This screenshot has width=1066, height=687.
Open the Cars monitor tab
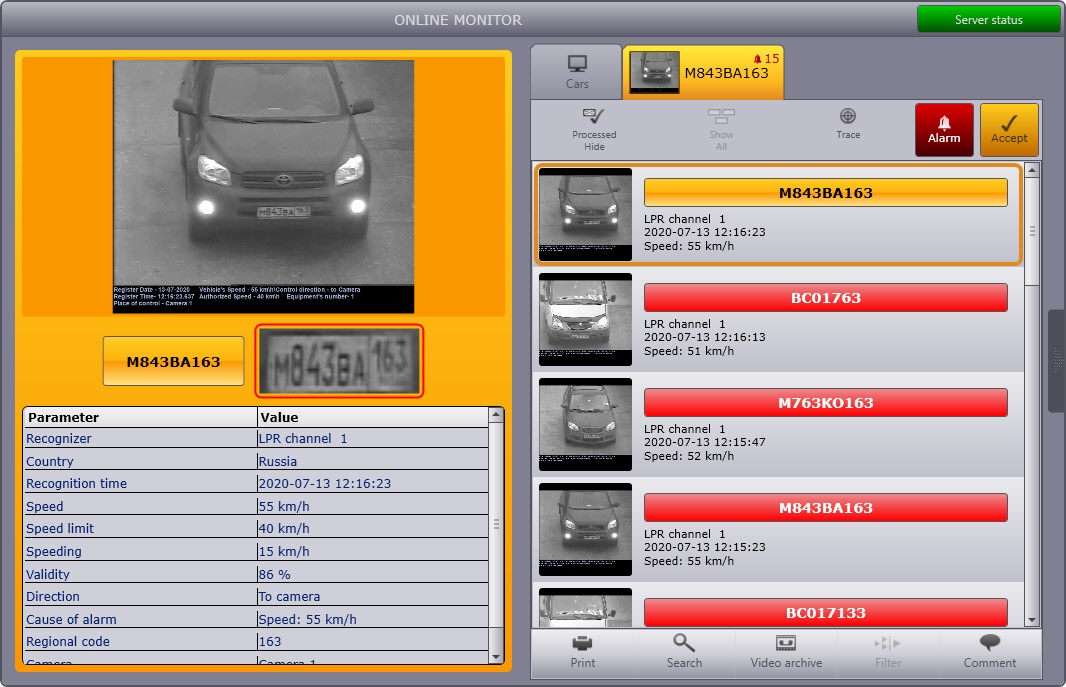coord(577,73)
